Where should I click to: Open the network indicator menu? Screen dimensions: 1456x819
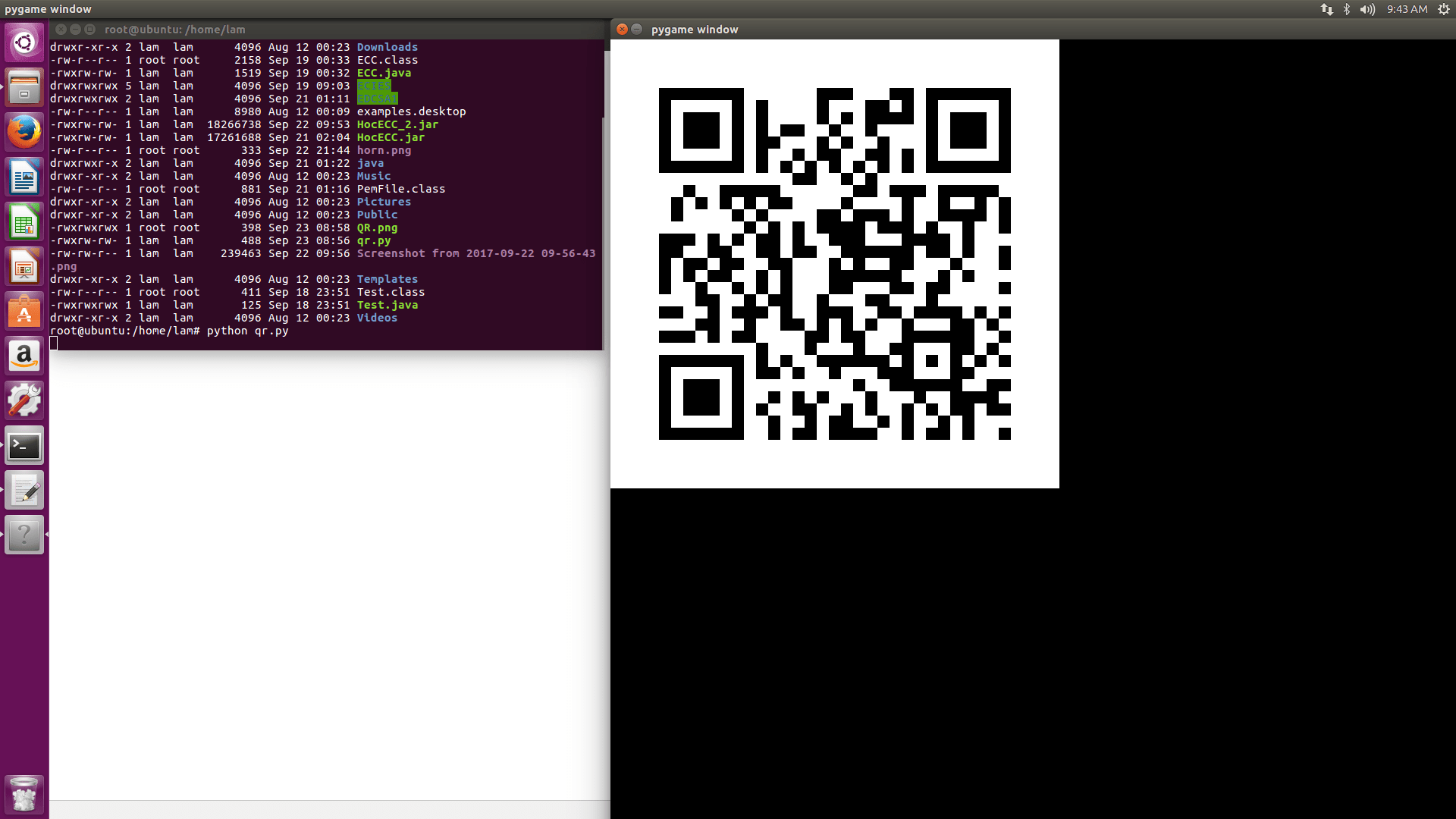point(1327,9)
